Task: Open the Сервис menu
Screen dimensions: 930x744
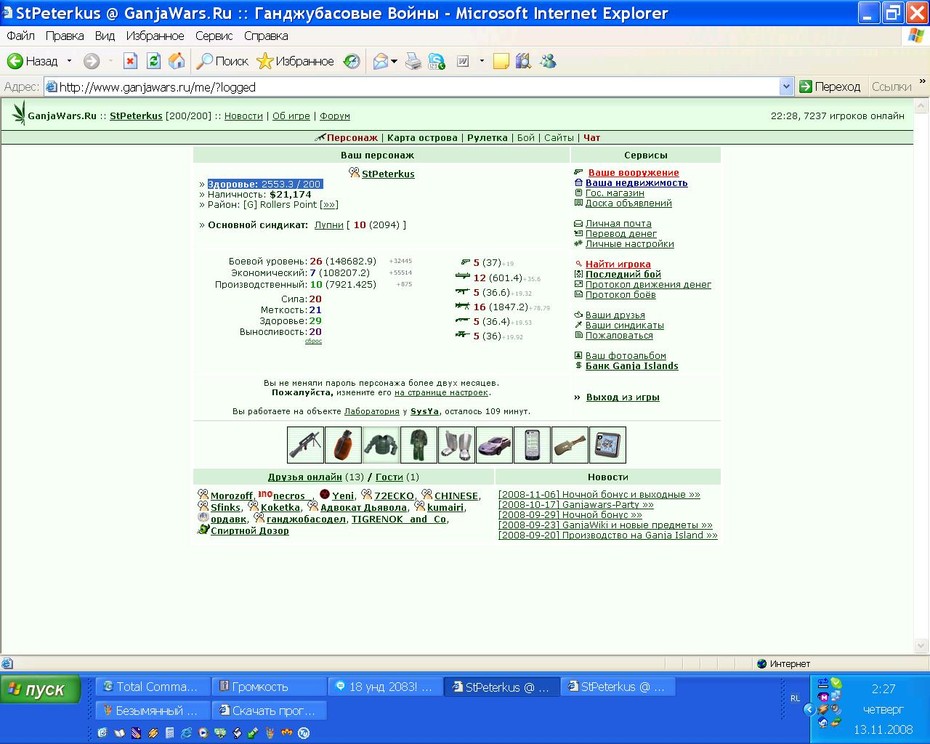Action: coord(214,36)
